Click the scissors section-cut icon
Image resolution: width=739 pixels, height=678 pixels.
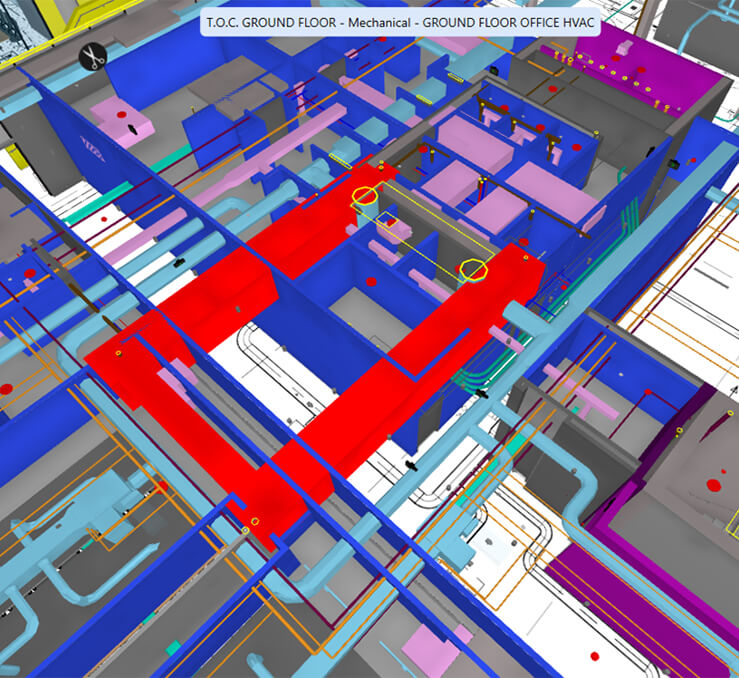click(x=93, y=57)
